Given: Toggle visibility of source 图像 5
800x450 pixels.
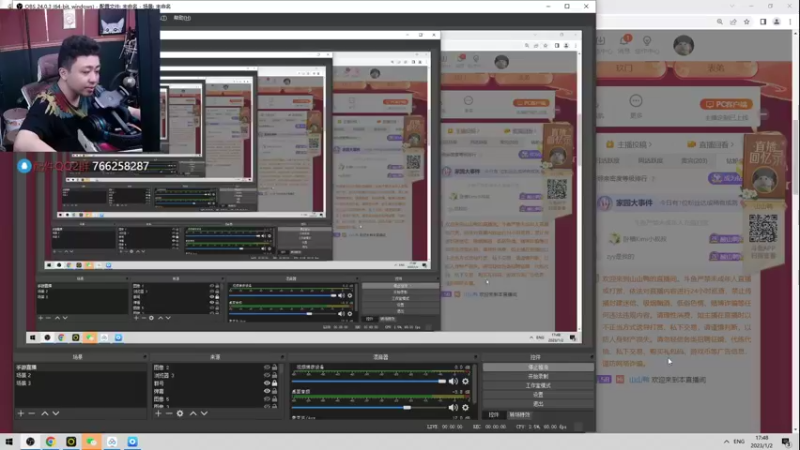Looking at the screenshot, I should [x=267, y=399].
